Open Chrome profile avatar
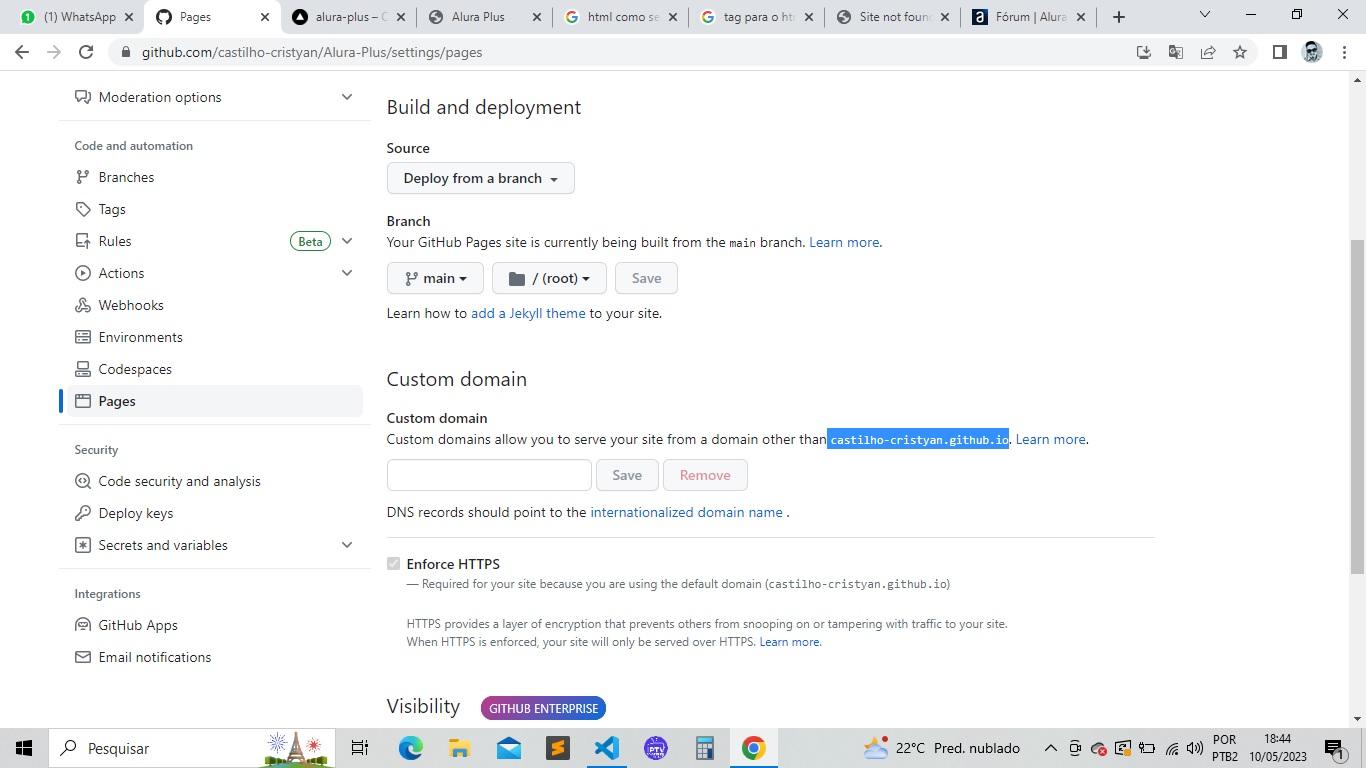 pyautogui.click(x=1312, y=52)
